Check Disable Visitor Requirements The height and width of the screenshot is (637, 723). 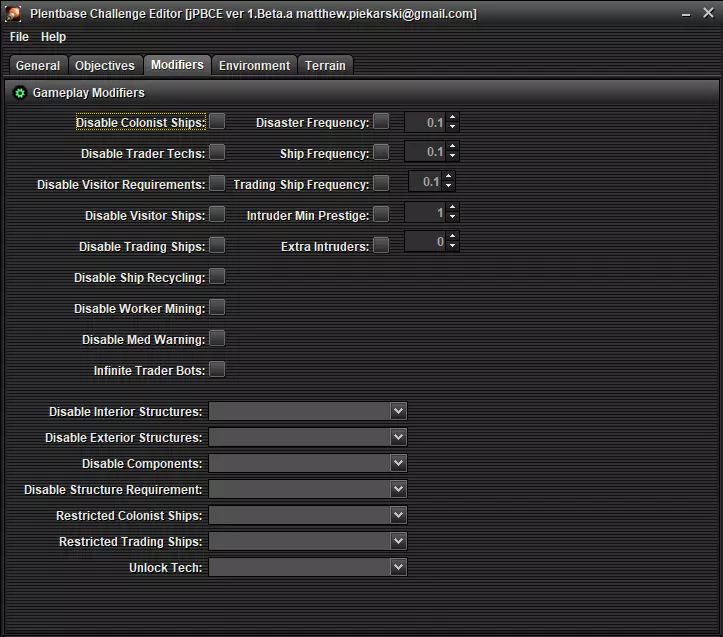pyautogui.click(x=217, y=183)
